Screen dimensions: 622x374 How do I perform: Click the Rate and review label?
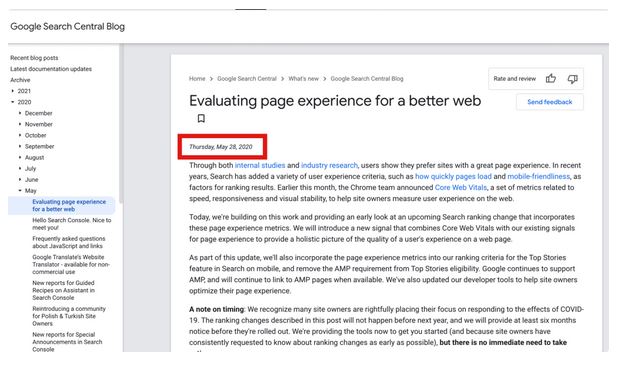514,79
